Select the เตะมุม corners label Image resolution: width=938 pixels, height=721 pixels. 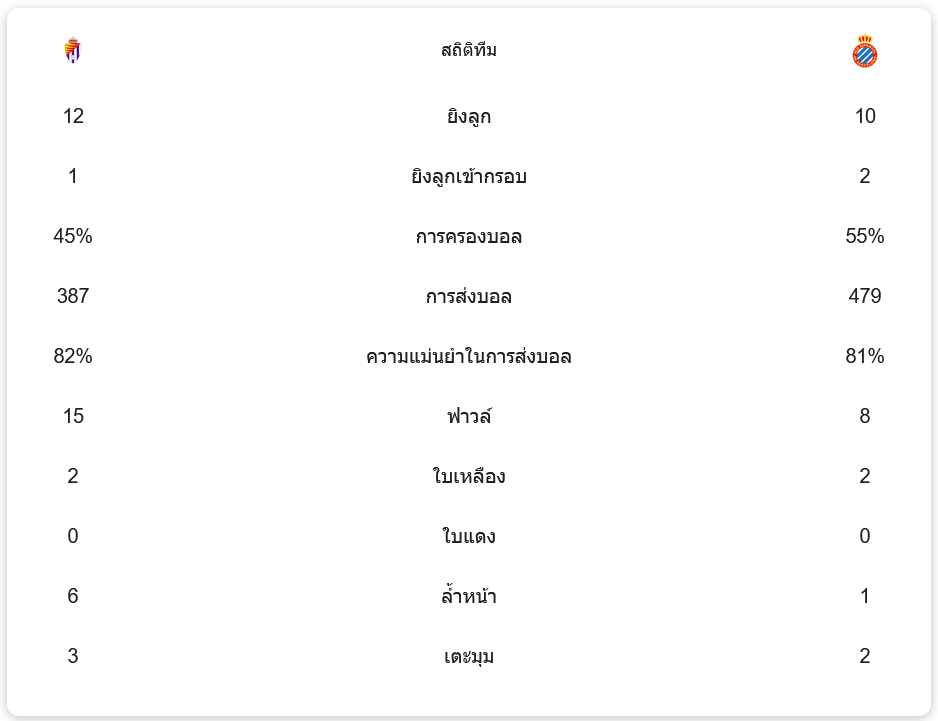pos(469,656)
